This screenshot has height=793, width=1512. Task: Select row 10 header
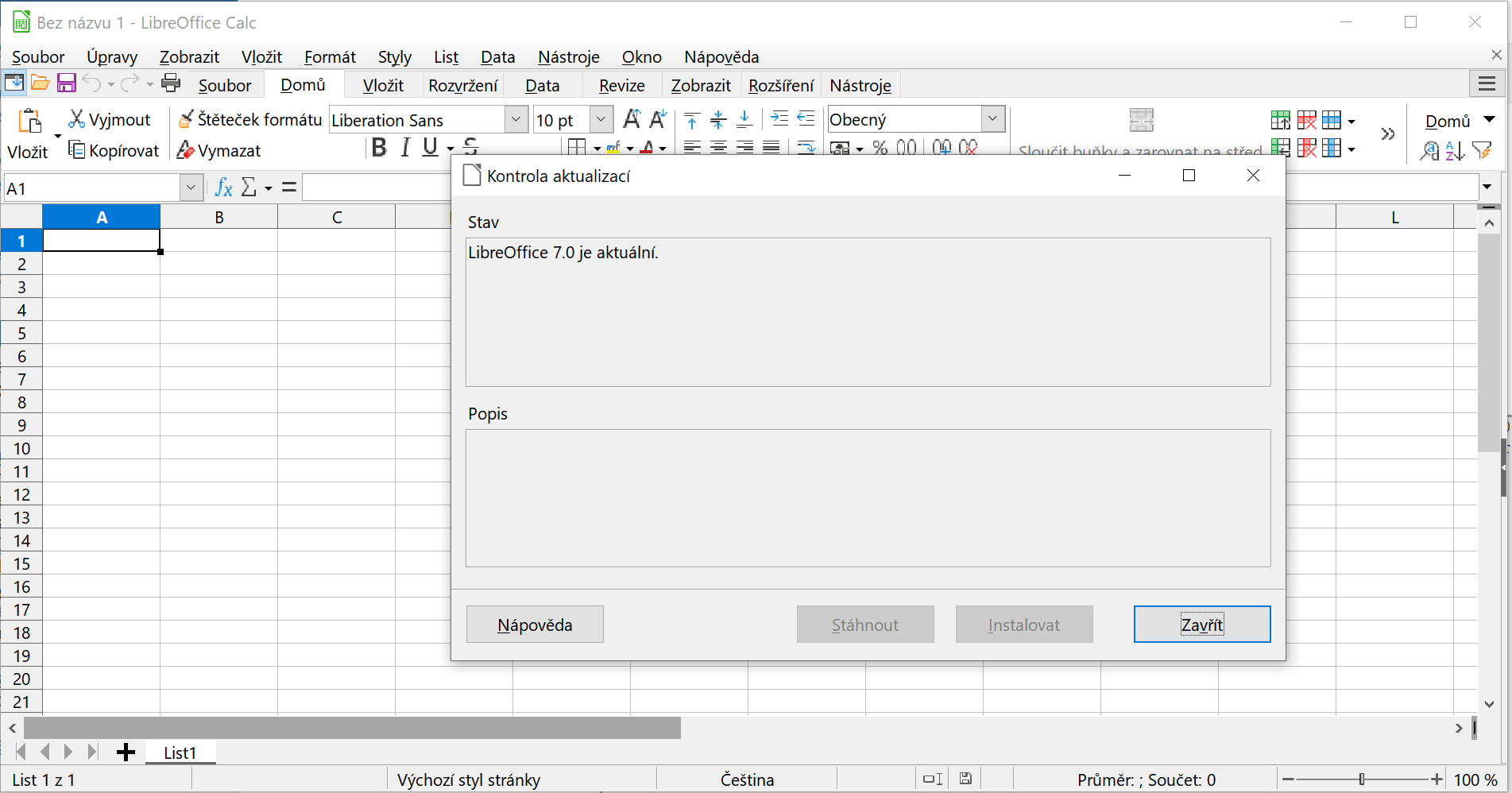pyautogui.click(x=21, y=448)
